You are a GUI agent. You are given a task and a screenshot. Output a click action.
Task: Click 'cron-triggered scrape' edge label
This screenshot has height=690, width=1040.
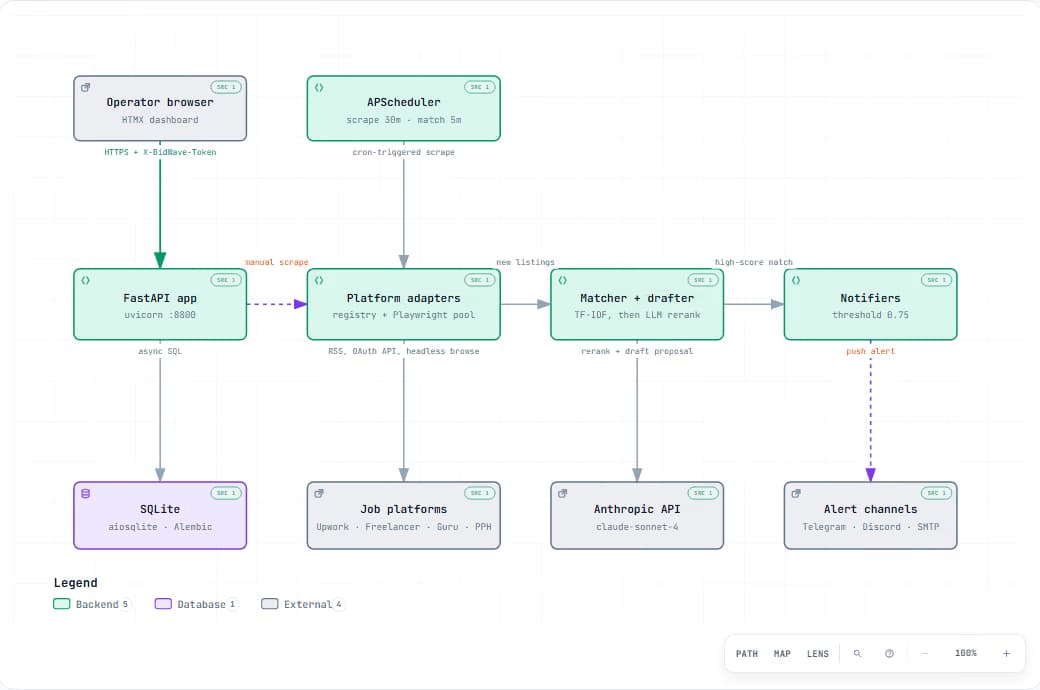click(x=403, y=152)
